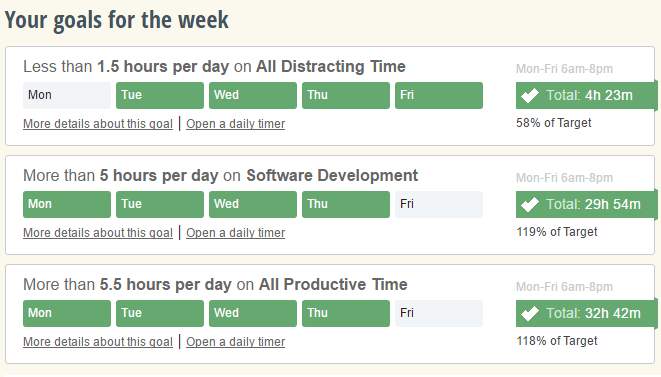Select unfilled Fri block in Software Development goal
Screen dimensions: 661x377
click(439, 205)
